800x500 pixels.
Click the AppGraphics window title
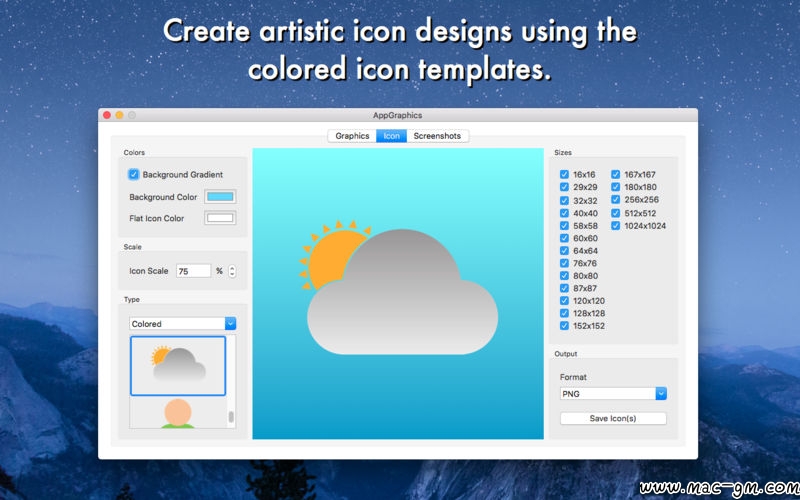[x=397, y=115]
